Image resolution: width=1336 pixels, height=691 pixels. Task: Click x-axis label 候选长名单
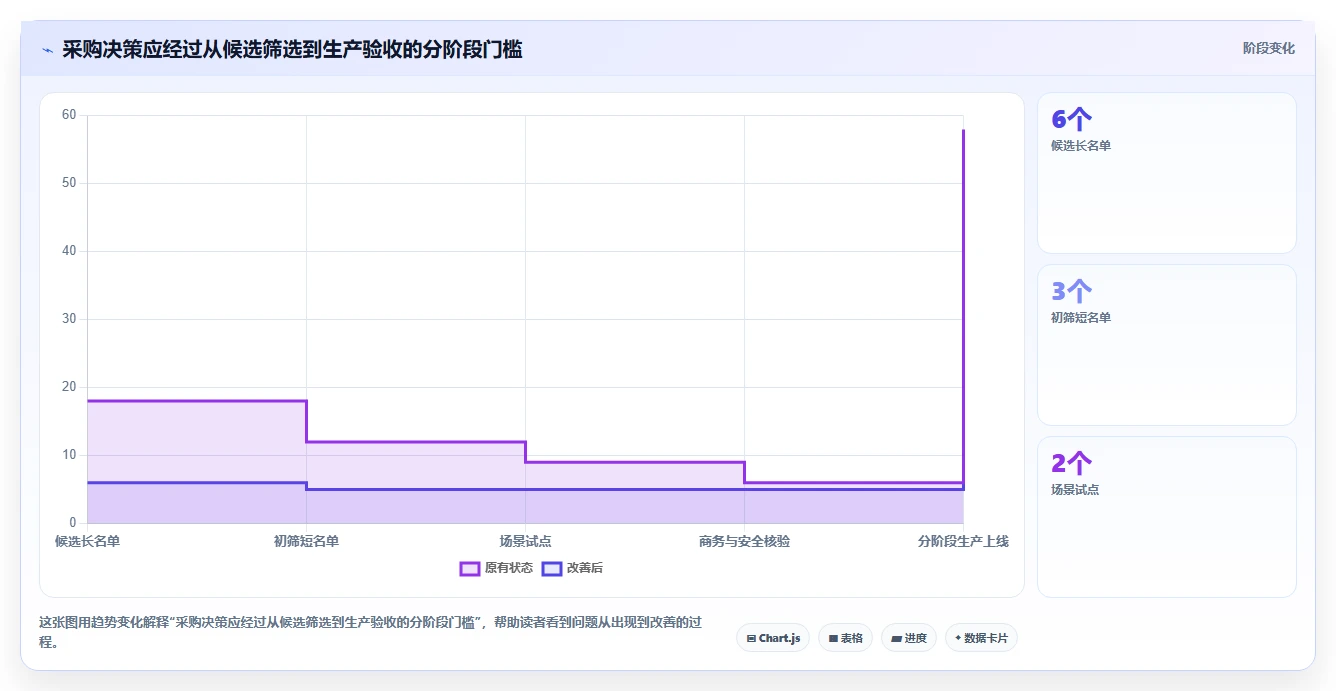pos(88,541)
